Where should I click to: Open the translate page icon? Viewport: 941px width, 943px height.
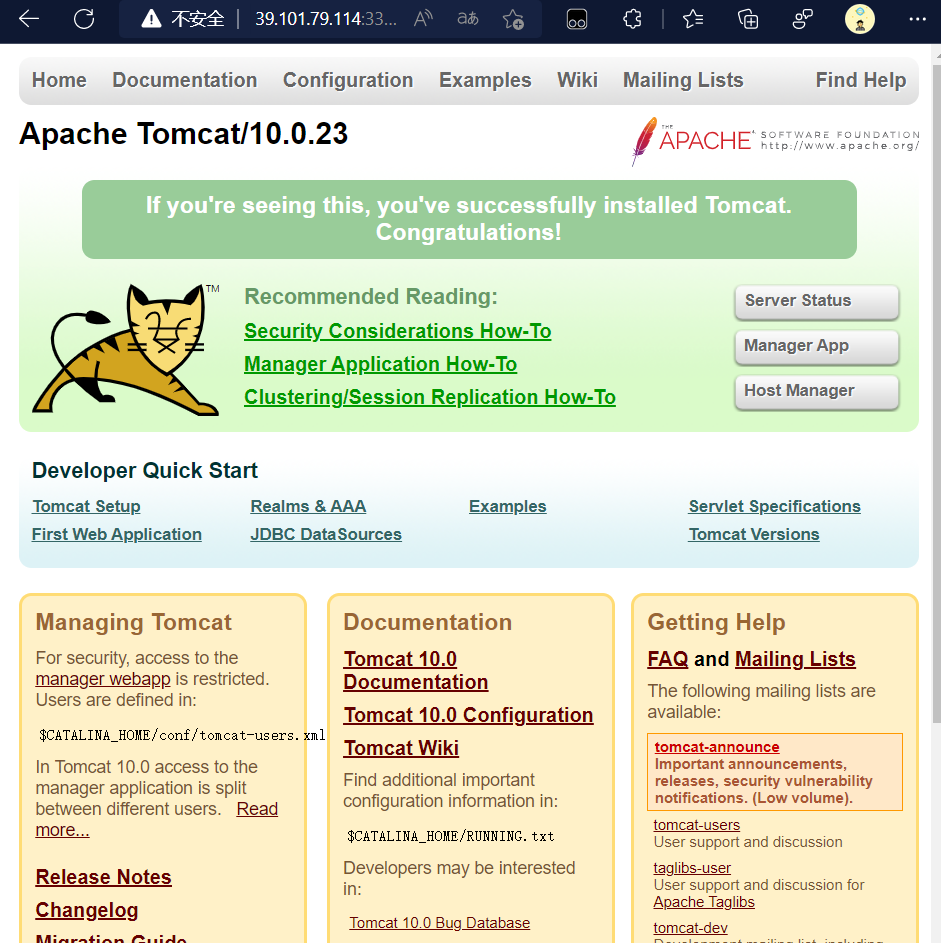point(467,19)
